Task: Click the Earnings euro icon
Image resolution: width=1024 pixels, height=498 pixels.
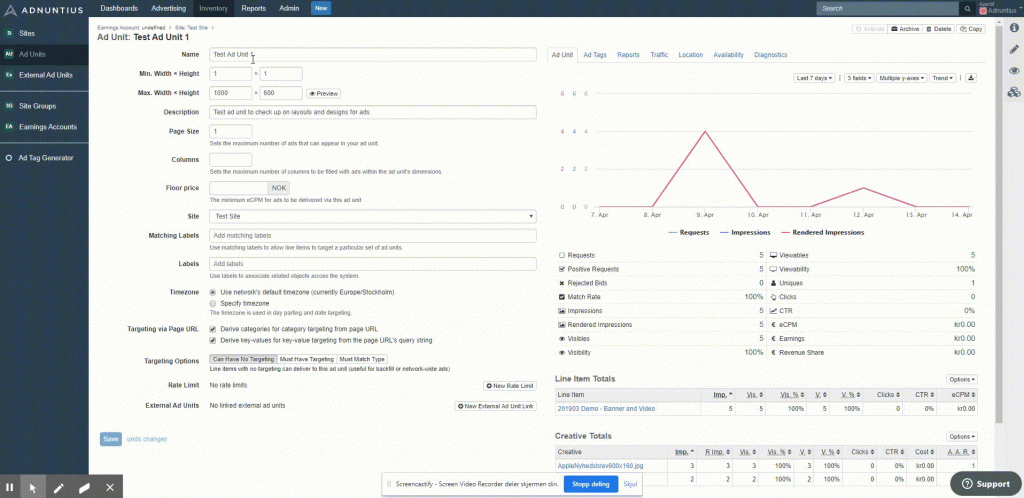Action: [773, 339]
